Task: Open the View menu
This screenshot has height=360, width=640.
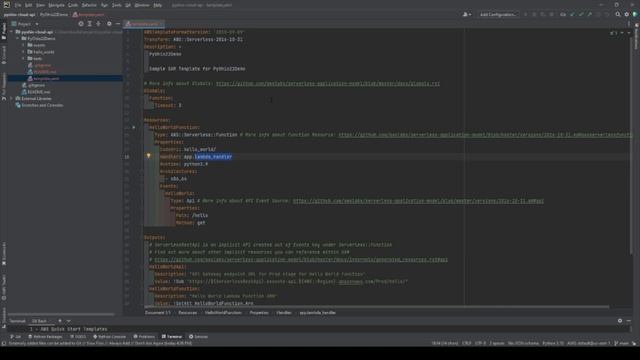Action: tap(40, 5)
